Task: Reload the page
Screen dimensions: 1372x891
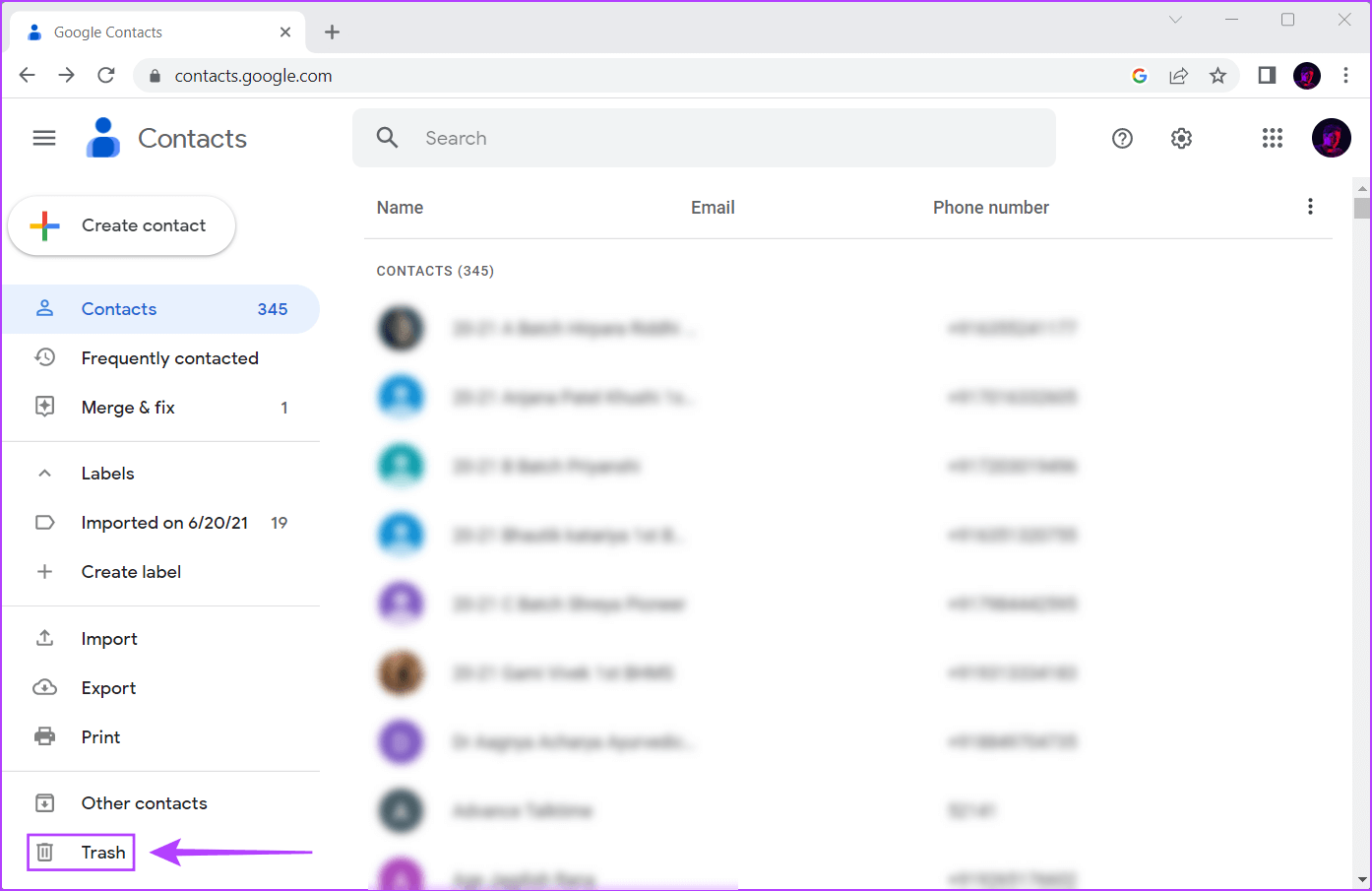Action: (106, 76)
